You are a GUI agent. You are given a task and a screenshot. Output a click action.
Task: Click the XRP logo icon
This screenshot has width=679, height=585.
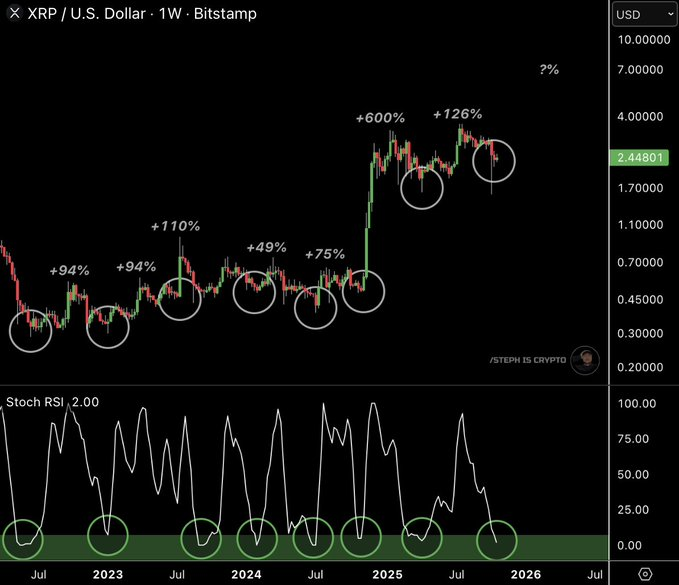coord(15,14)
